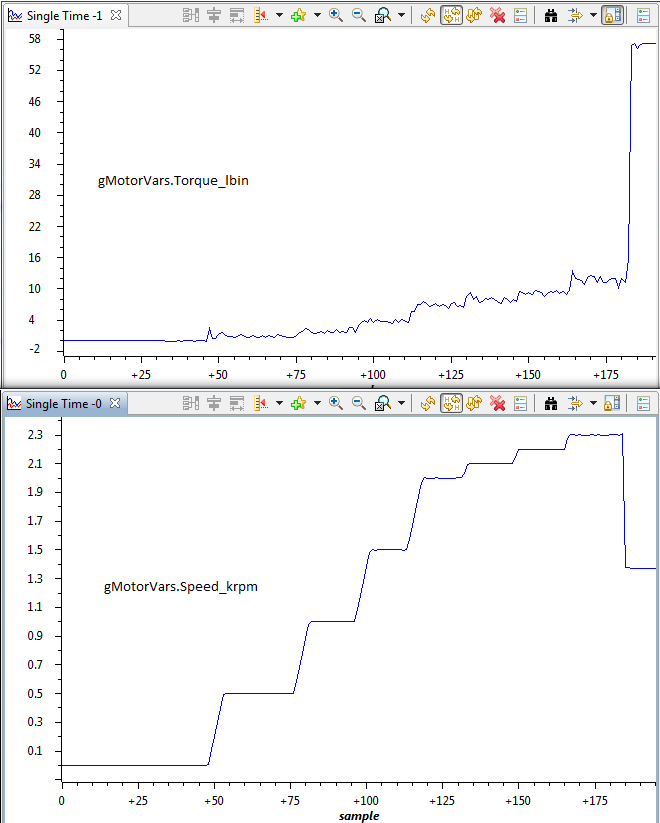Click the green star icon in Single Time -1 toolbar

(x=298, y=15)
